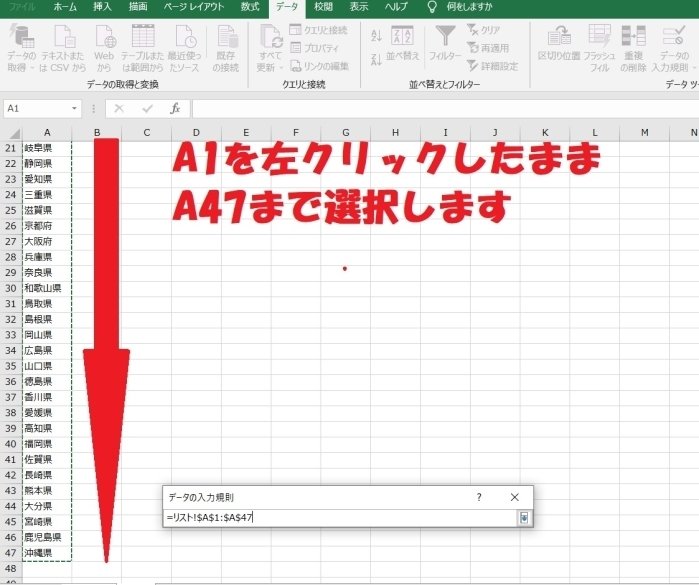
Task: Click cell containing 和歌山県
Action: 47,288
